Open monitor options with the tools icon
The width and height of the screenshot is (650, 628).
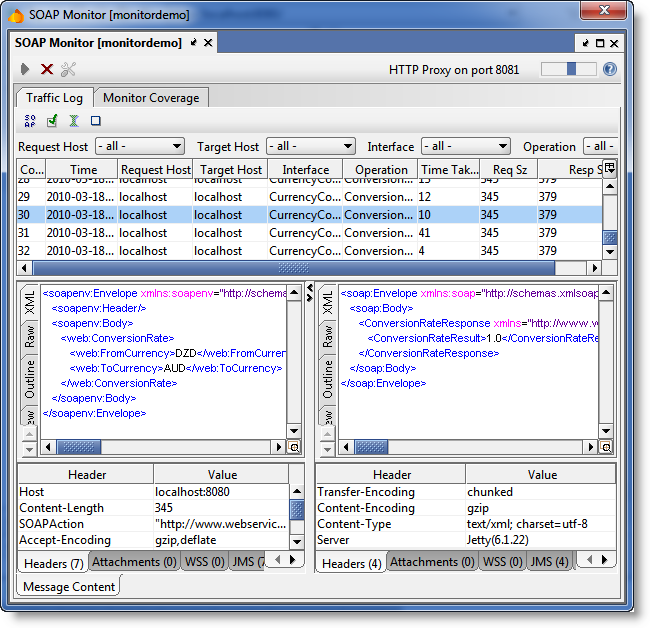pos(68,69)
